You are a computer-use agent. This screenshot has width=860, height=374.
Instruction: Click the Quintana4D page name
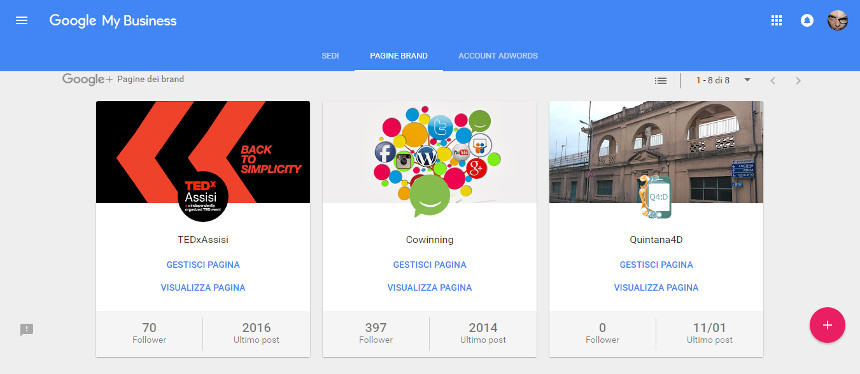click(x=656, y=240)
